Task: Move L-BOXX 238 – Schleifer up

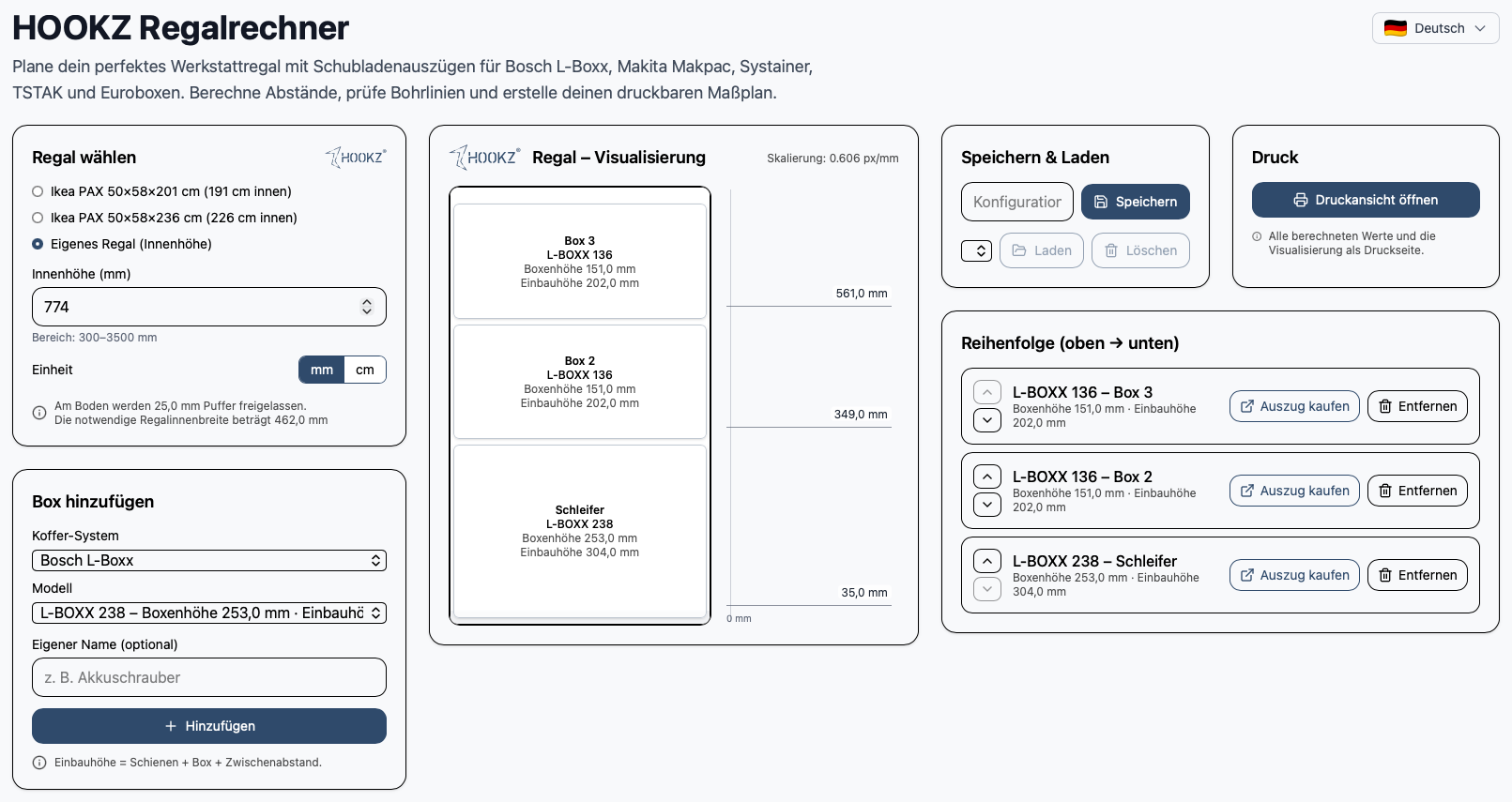Action: pyautogui.click(x=986, y=561)
